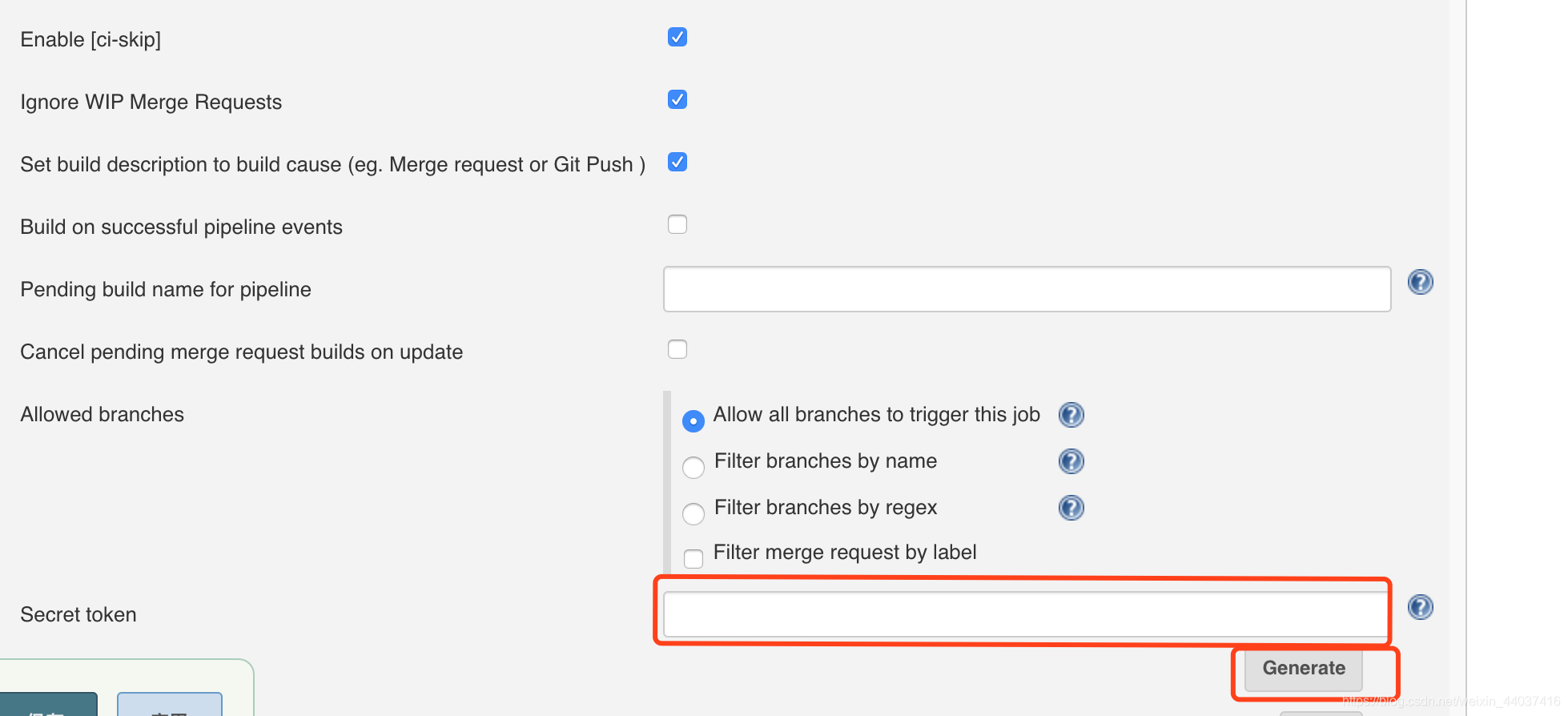Check Filter merge request by label

pyautogui.click(x=694, y=558)
